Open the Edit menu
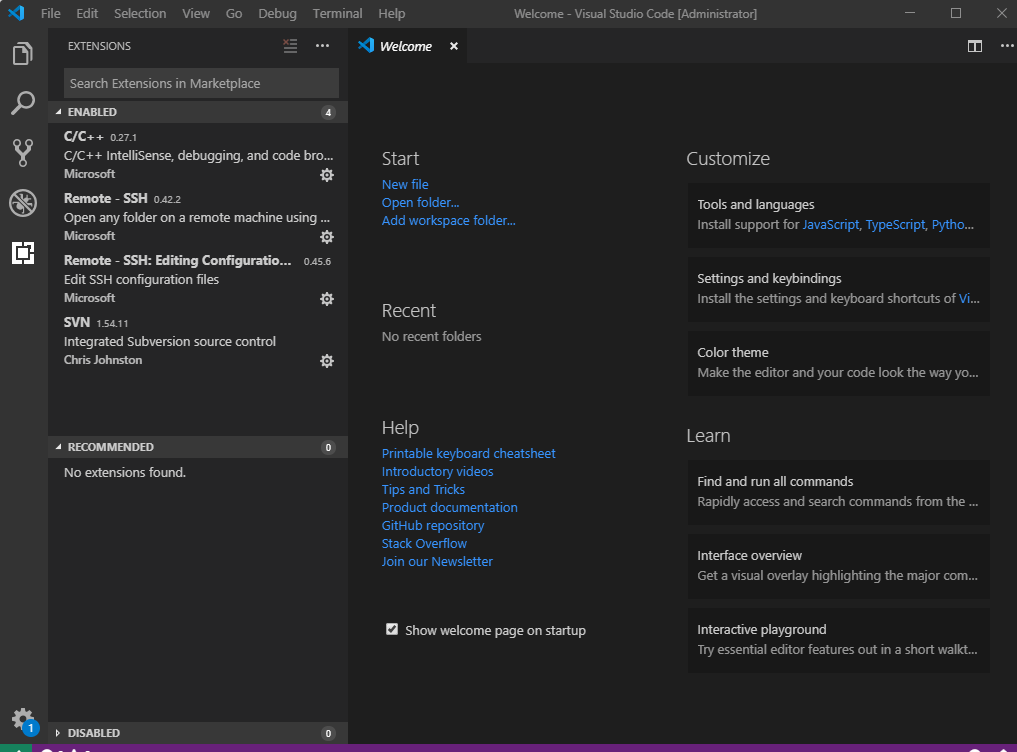The width and height of the screenshot is (1017, 752). [x=87, y=14]
